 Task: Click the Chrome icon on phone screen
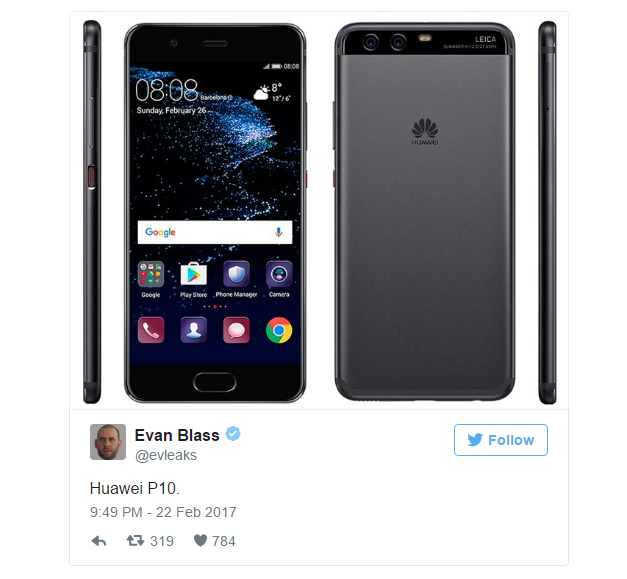[279, 330]
